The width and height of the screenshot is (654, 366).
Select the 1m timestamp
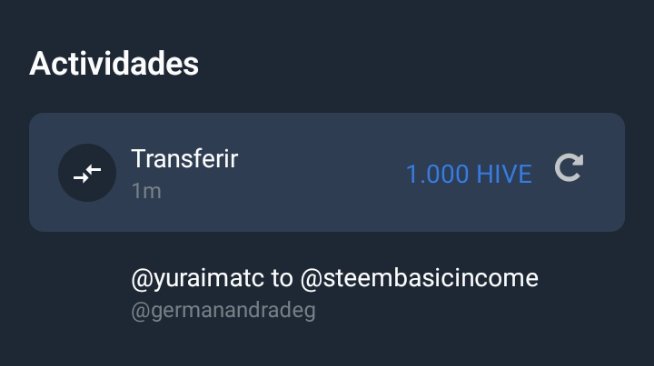[x=146, y=191]
